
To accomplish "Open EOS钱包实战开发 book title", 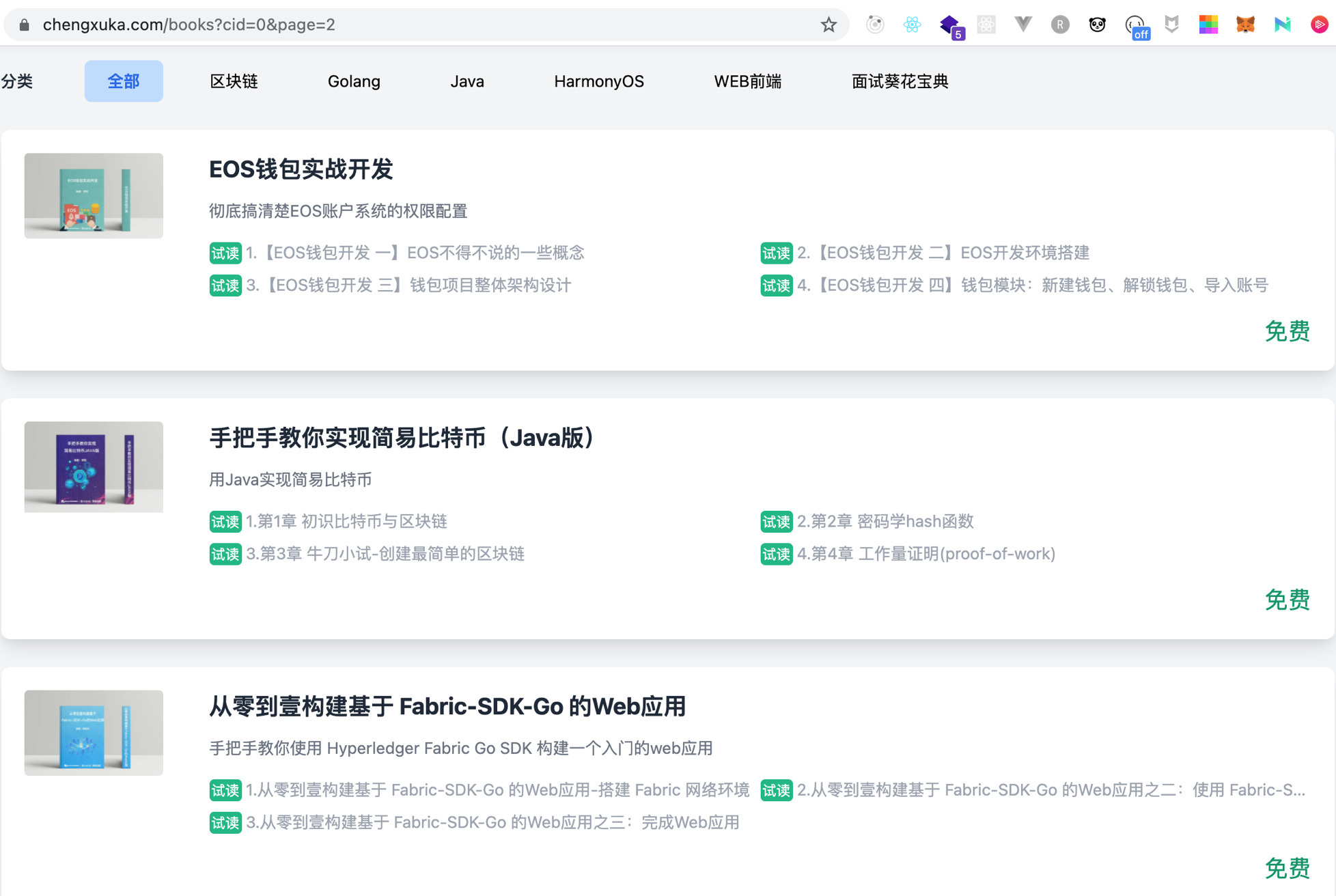I will (x=301, y=169).
